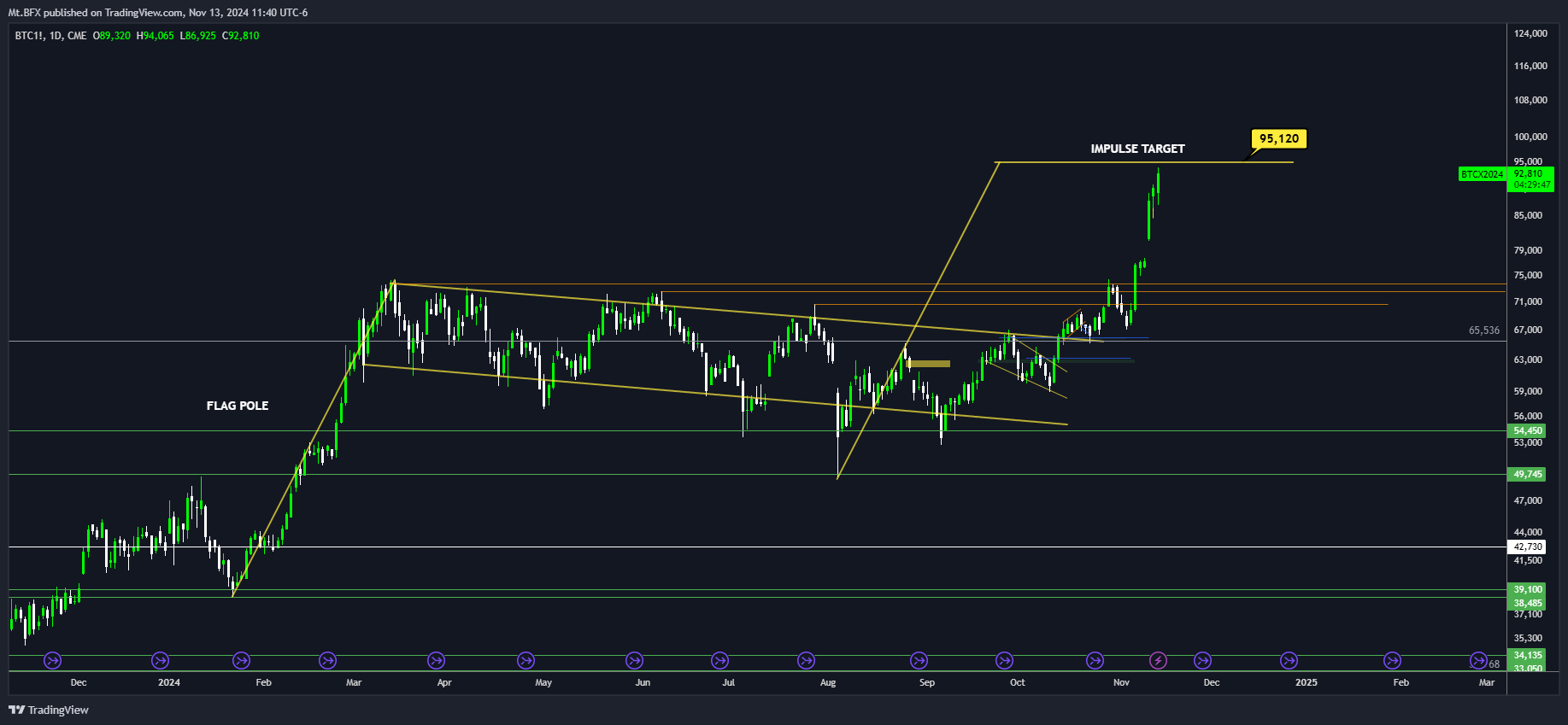The image size is (1568, 725).
Task: Click the high value H94,065
Action: click(156, 36)
